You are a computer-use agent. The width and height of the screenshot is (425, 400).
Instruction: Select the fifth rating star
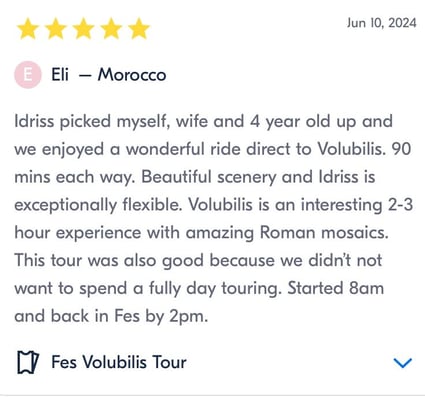139,29
